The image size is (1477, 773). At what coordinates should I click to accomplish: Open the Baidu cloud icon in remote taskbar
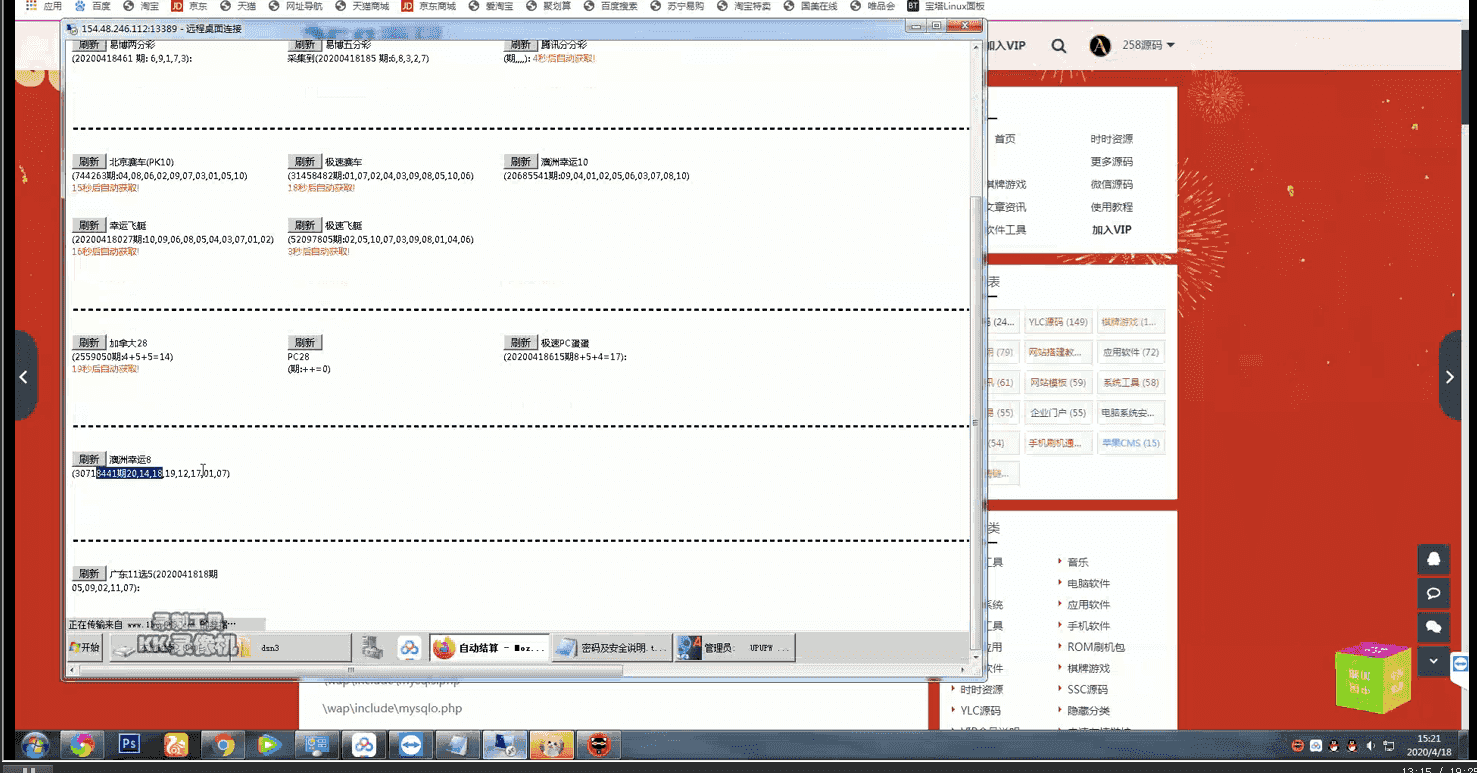click(x=409, y=648)
